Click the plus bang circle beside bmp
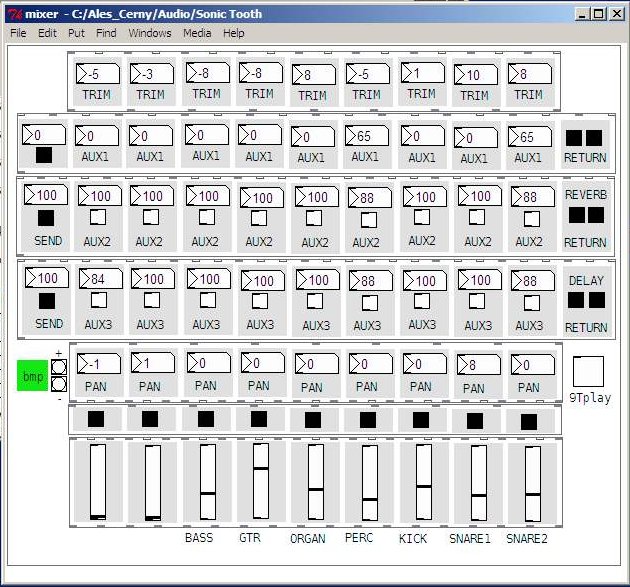The width and height of the screenshot is (630, 587). (x=59, y=367)
